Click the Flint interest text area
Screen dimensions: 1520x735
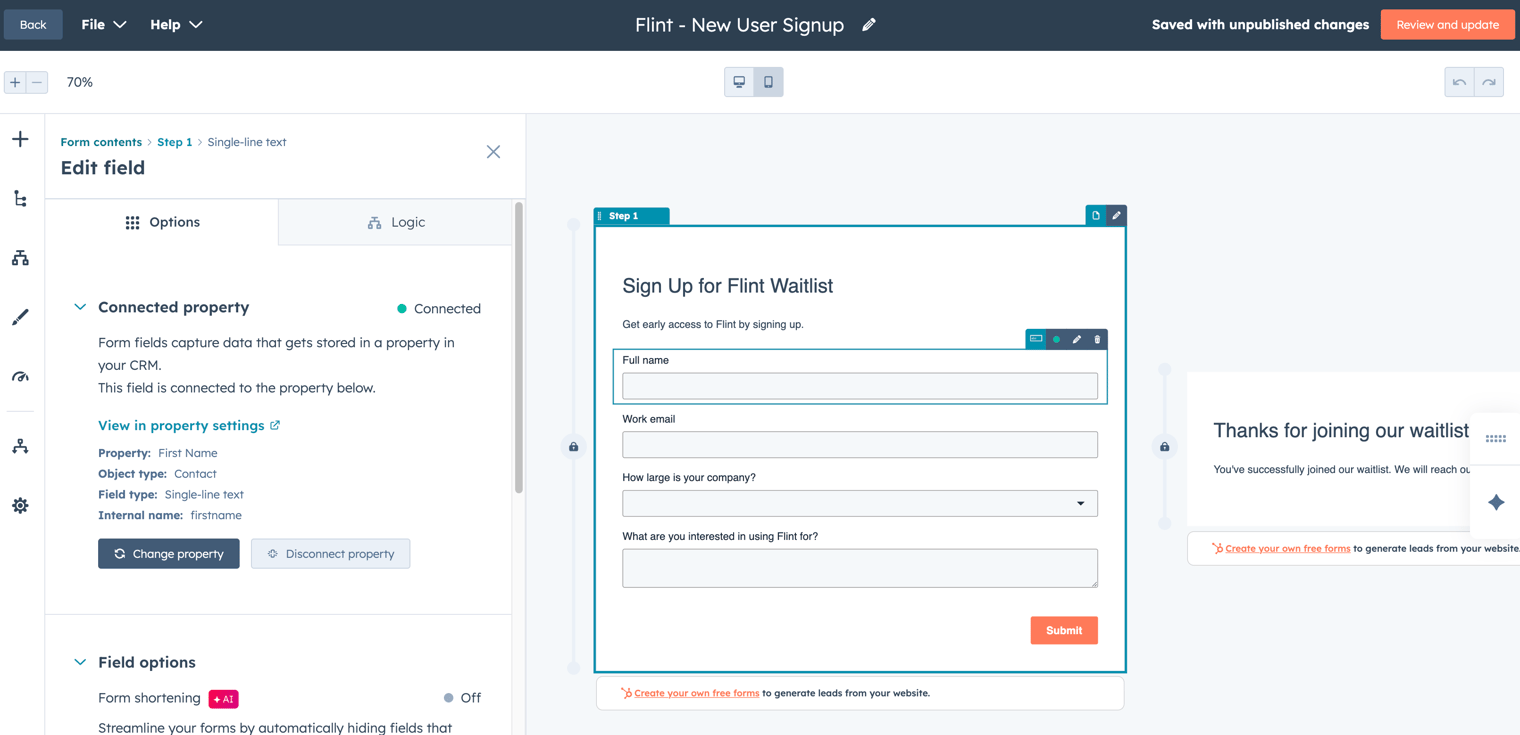click(x=860, y=568)
